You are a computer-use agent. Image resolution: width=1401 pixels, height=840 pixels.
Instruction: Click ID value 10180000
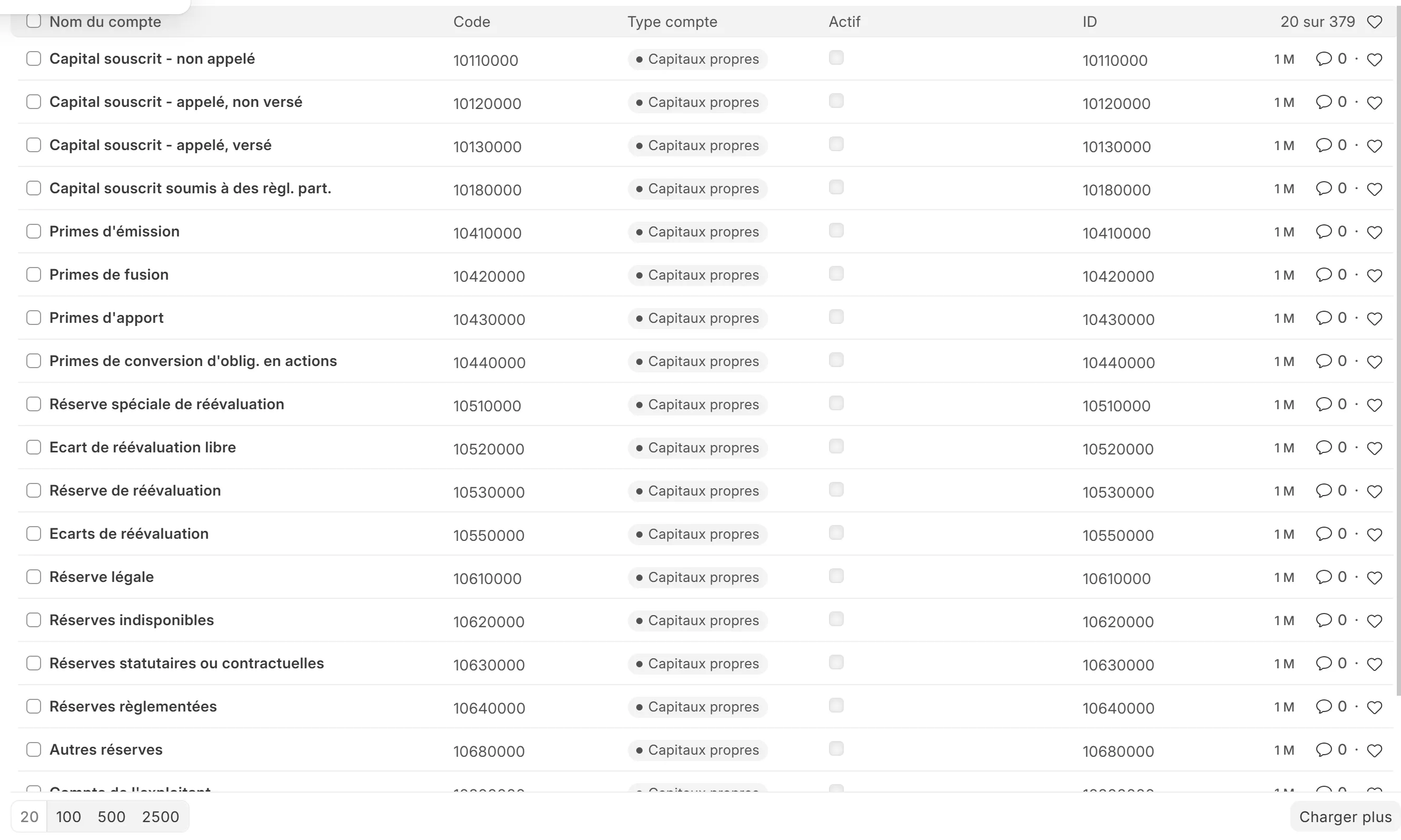coord(1116,190)
